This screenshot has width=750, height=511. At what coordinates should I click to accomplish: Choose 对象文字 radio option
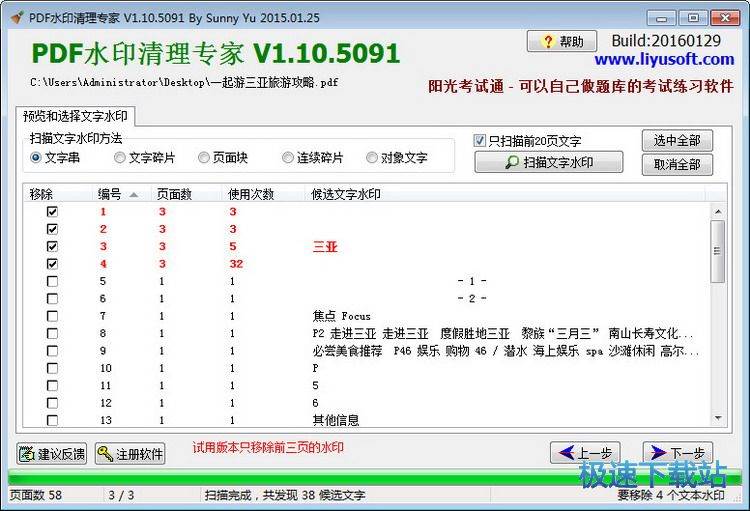(372, 158)
